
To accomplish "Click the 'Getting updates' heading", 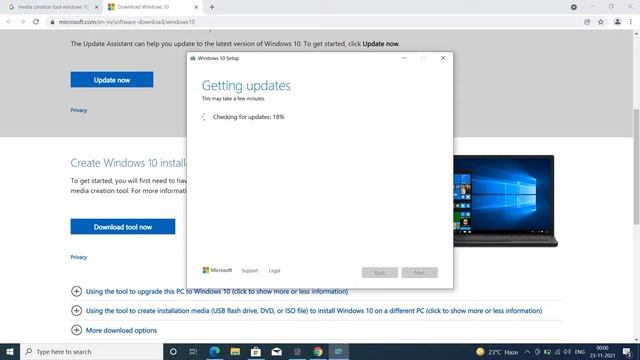I will 246,86.
